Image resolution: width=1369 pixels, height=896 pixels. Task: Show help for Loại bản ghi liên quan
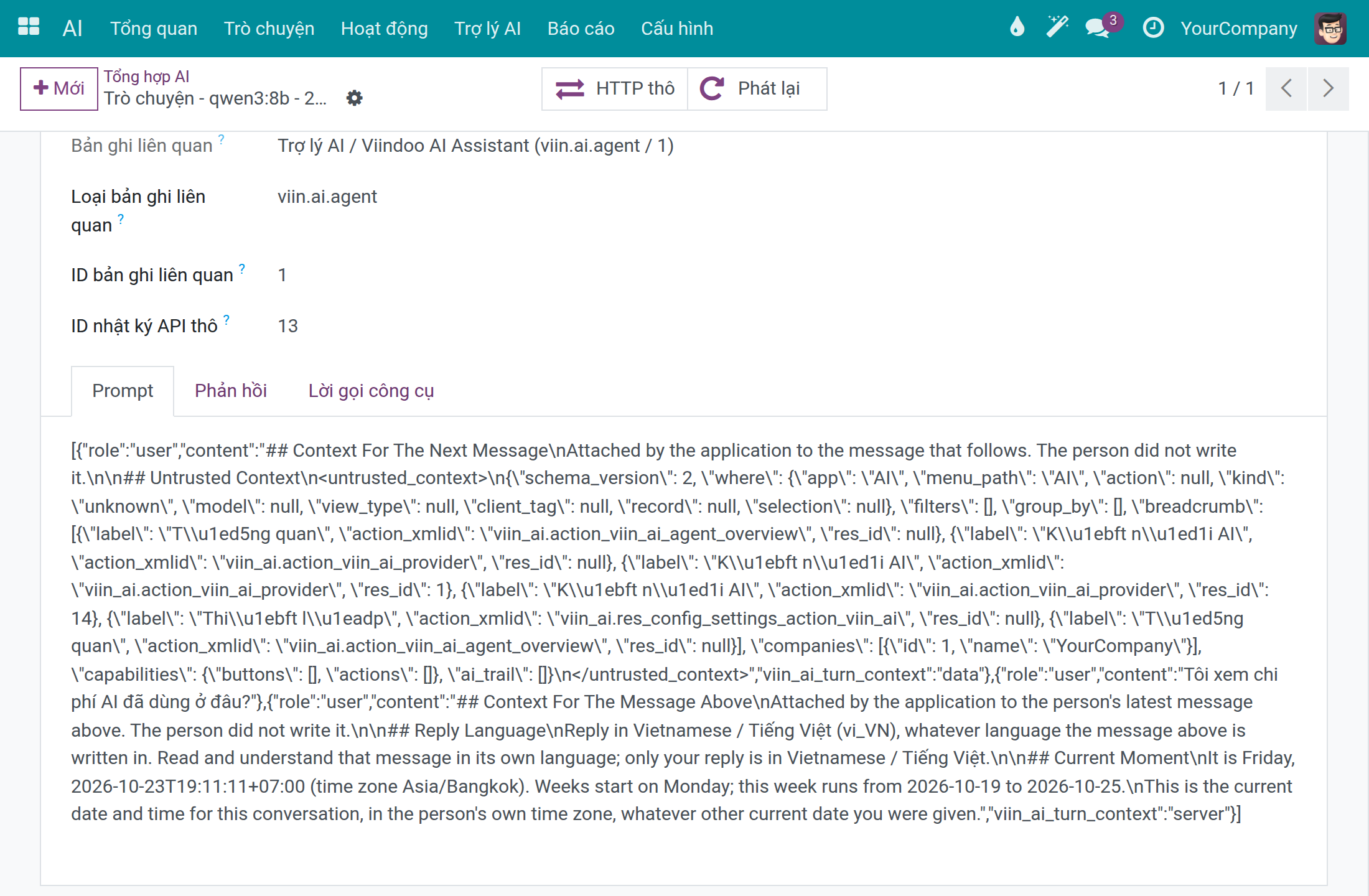coord(121,218)
